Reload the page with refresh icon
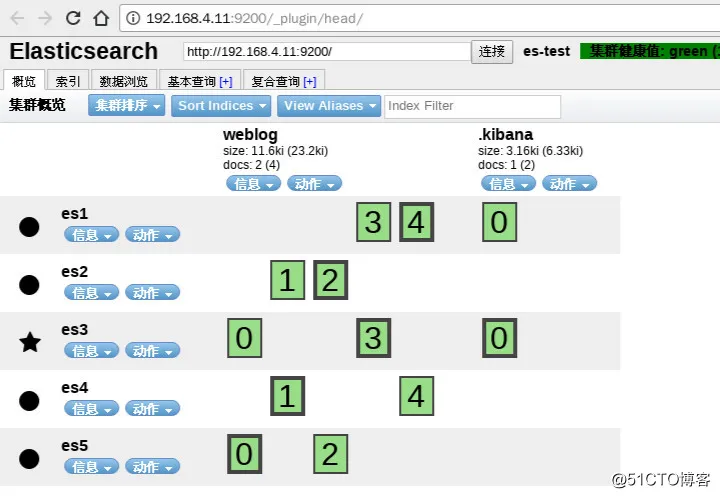Image resolution: width=720 pixels, height=498 pixels. [x=73, y=18]
